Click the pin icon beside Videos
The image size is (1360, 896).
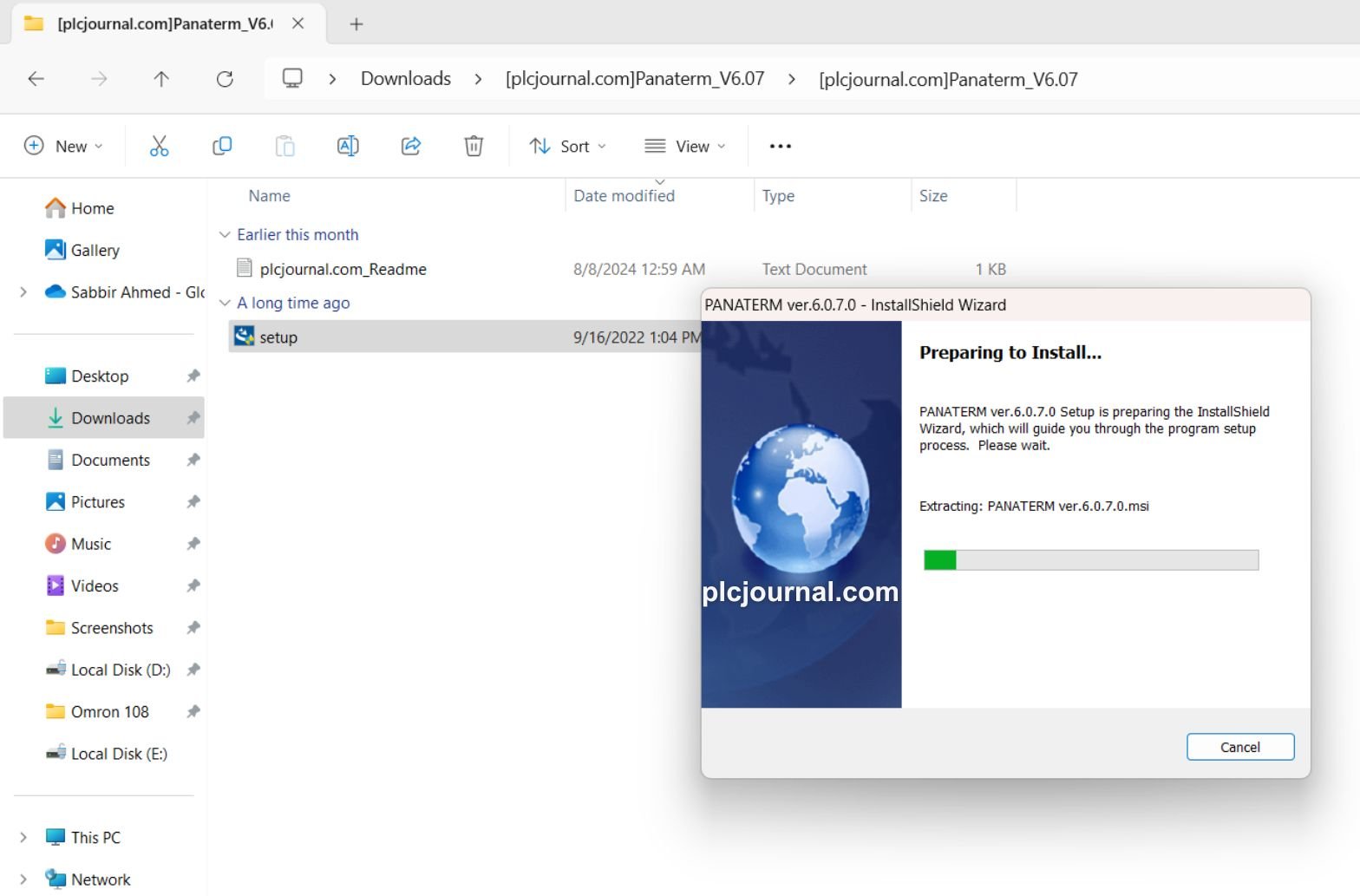[193, 585]
